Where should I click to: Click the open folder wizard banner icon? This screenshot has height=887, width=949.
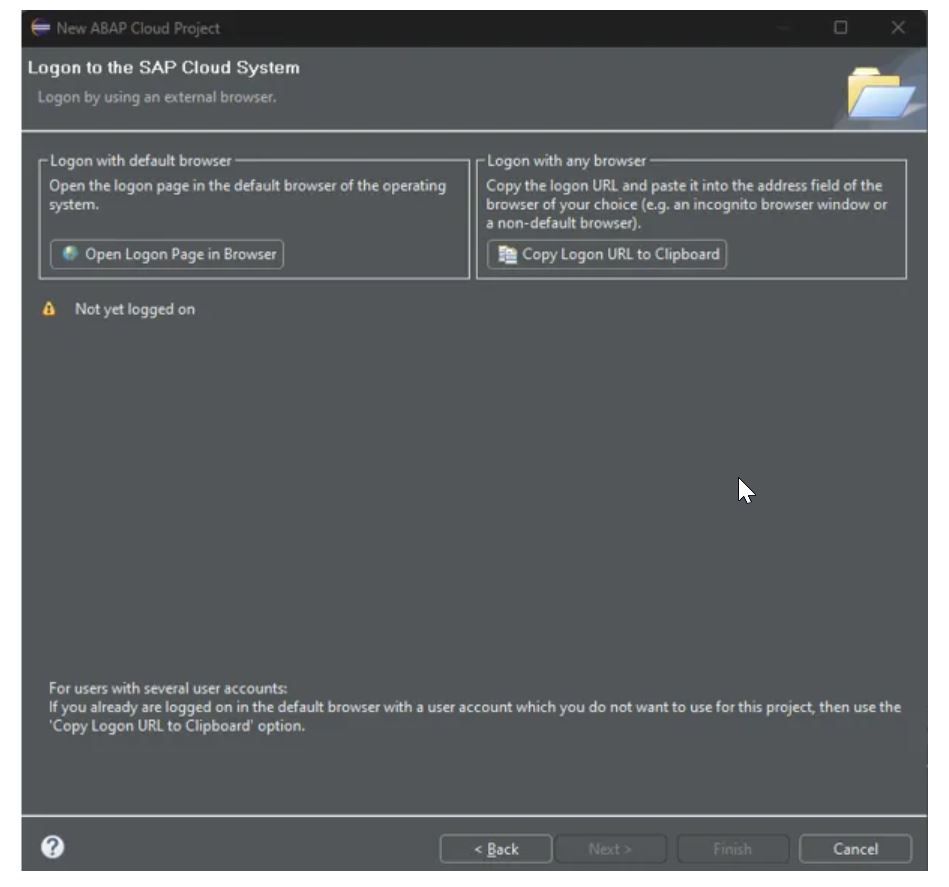881,93
